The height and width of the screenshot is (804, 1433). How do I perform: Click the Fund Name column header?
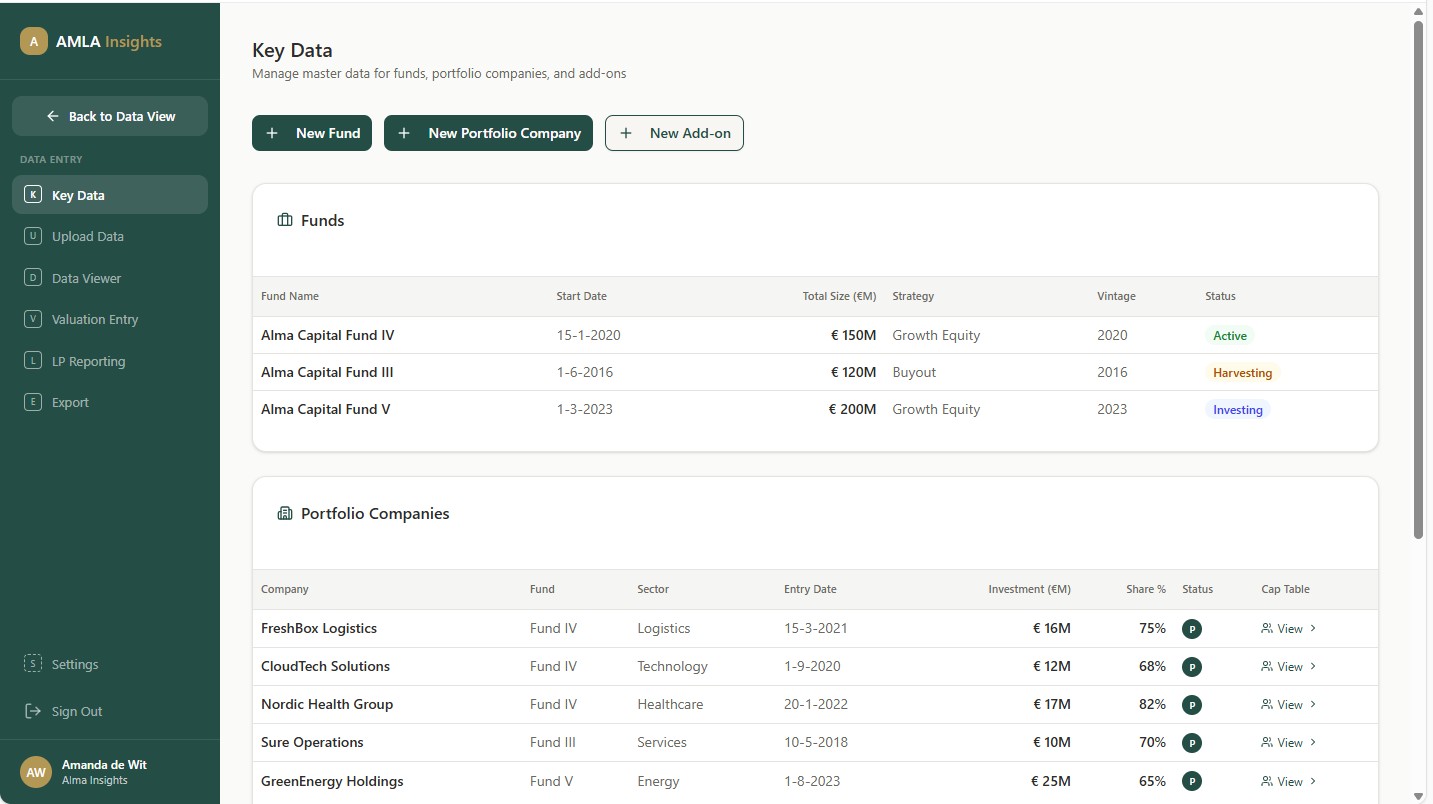coord(290,296)
